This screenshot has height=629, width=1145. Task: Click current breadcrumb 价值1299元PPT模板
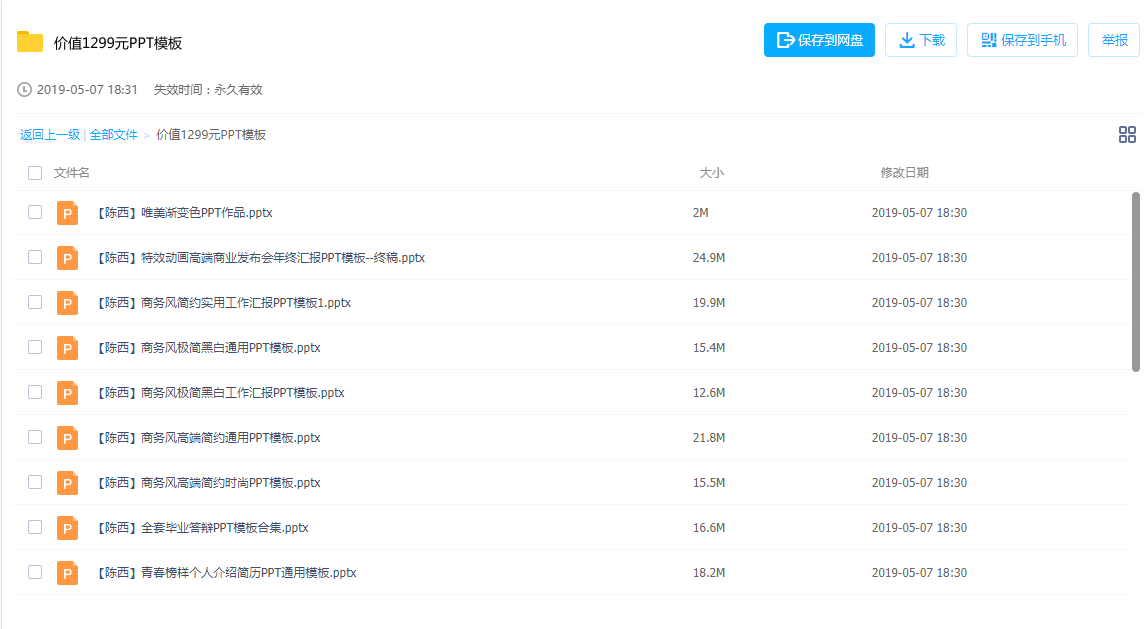tap(211, 135)
